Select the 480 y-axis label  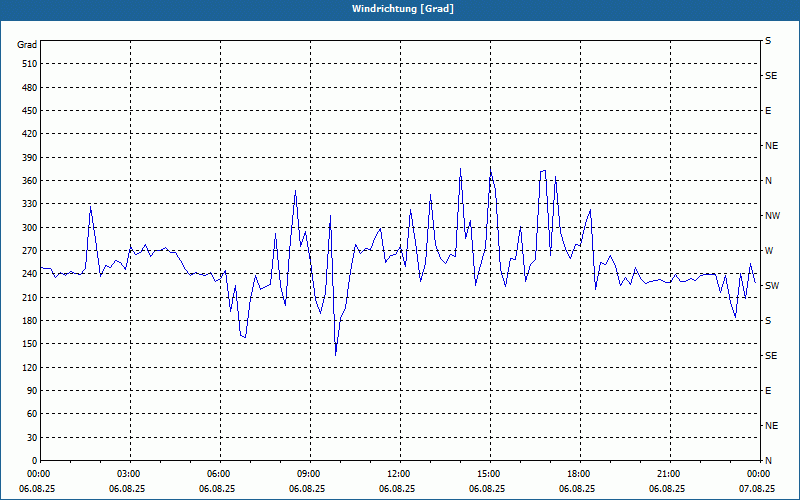click(x=30, y=87)
